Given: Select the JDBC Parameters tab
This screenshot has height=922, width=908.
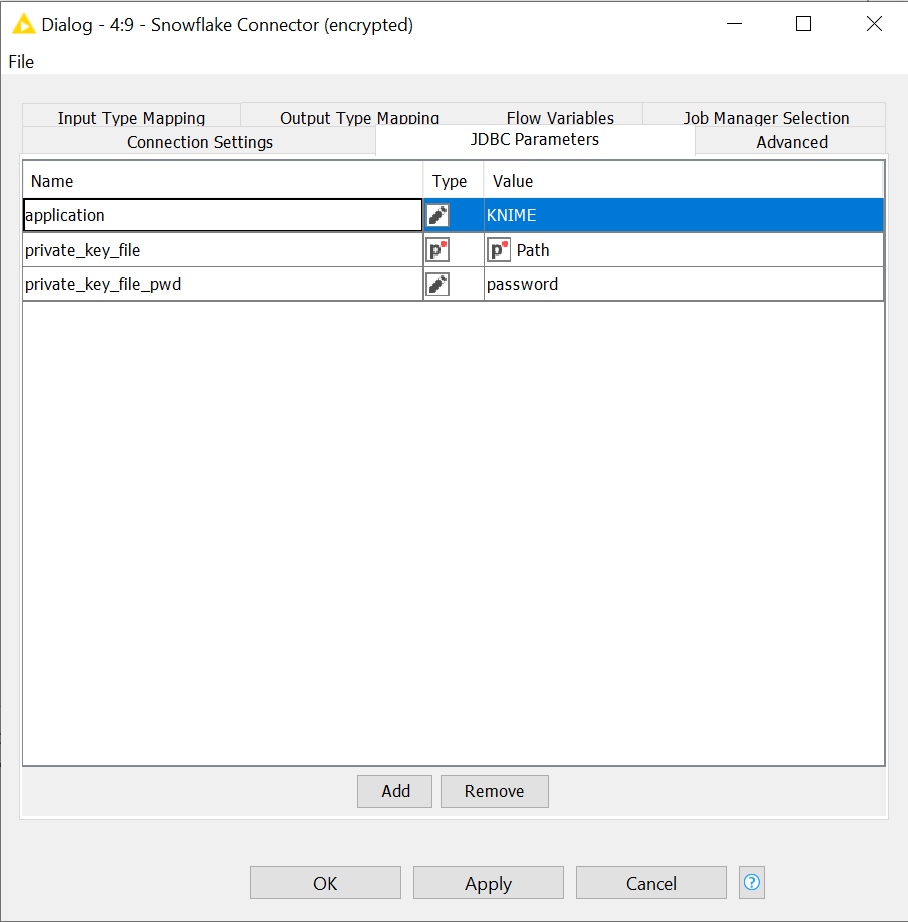Looking at the screenshot, I should (x=535, y=139).
